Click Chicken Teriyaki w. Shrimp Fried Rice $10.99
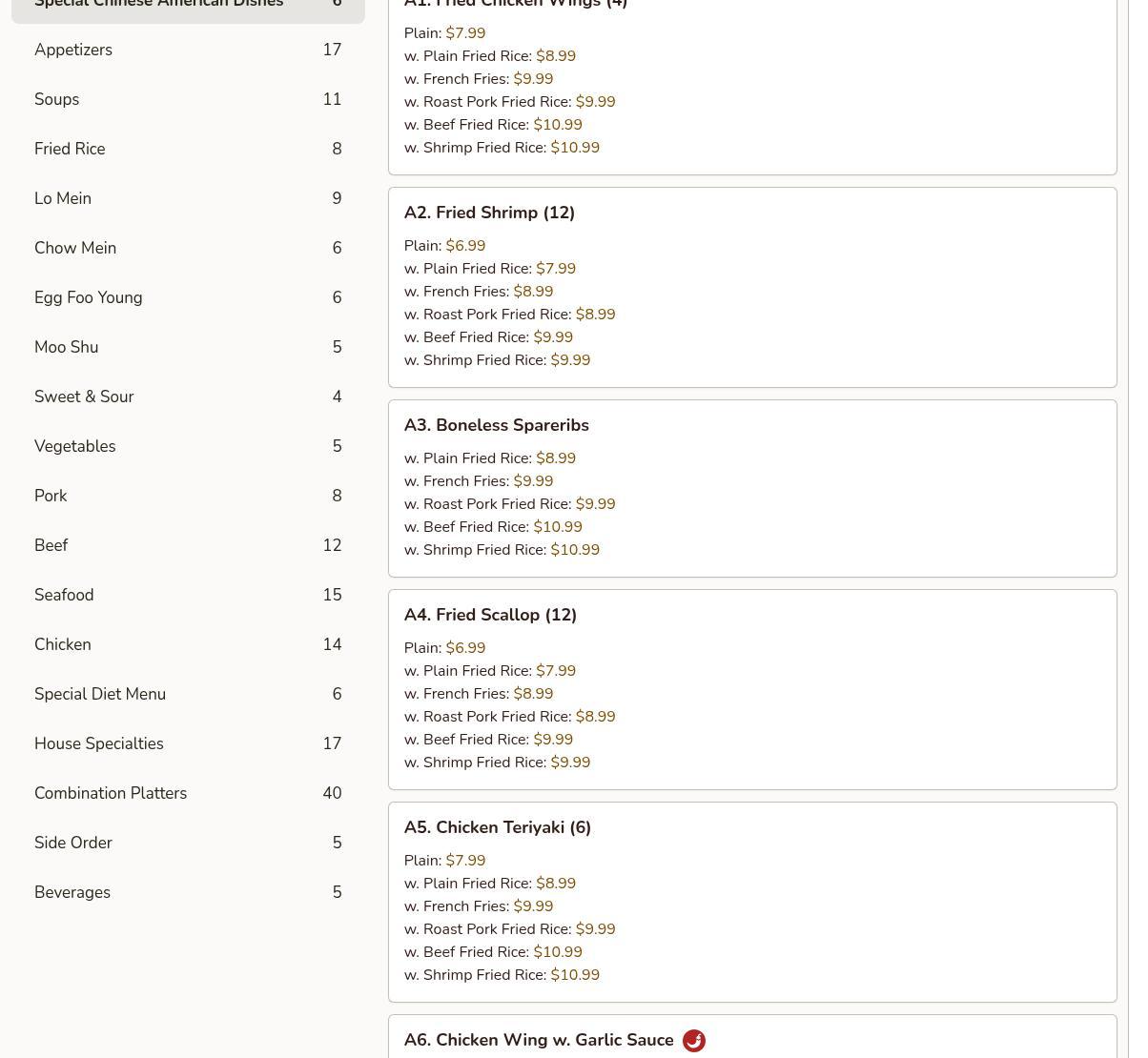The image size is (1148, 1058). 502,975
